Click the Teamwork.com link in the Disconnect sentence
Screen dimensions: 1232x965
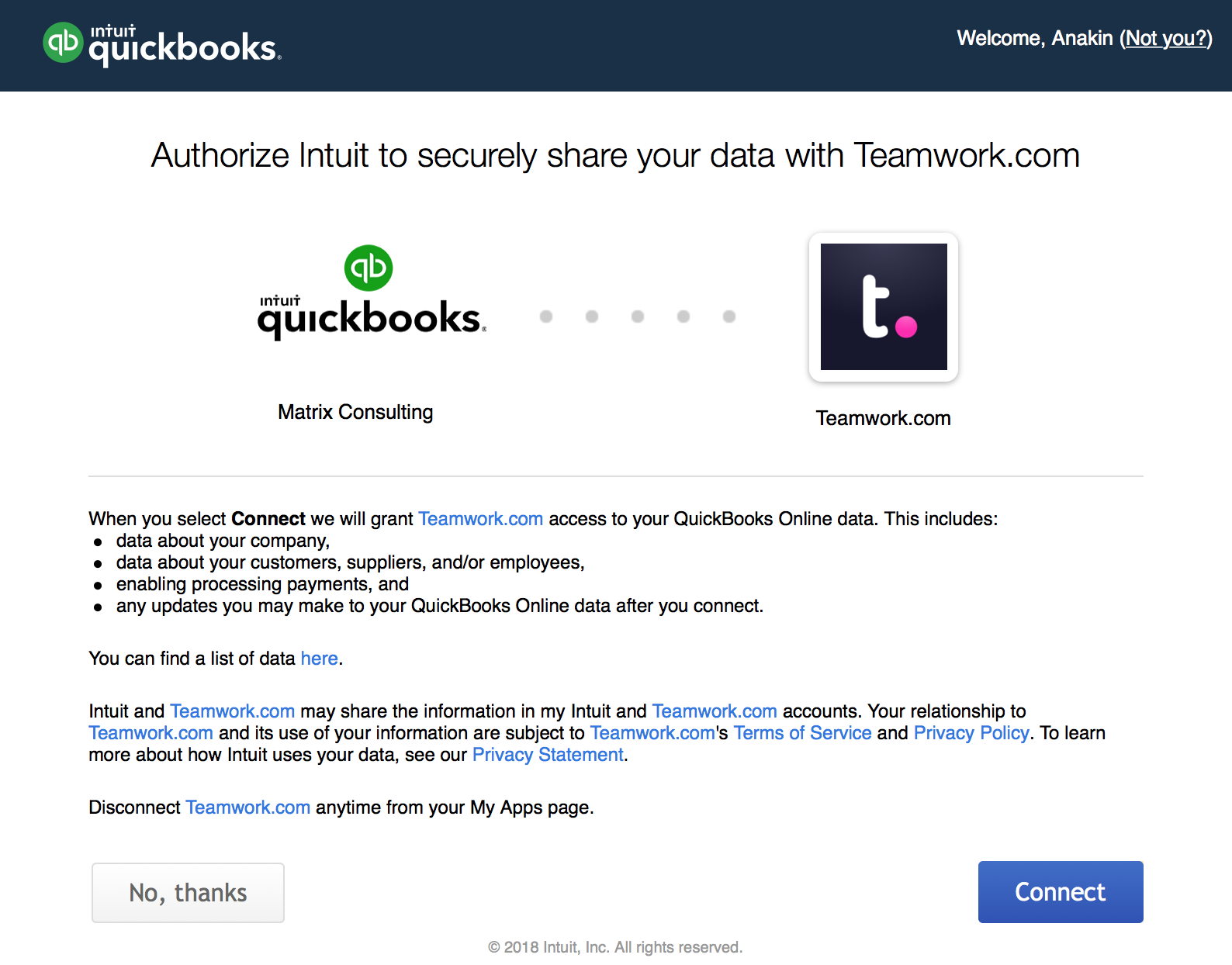248,808
